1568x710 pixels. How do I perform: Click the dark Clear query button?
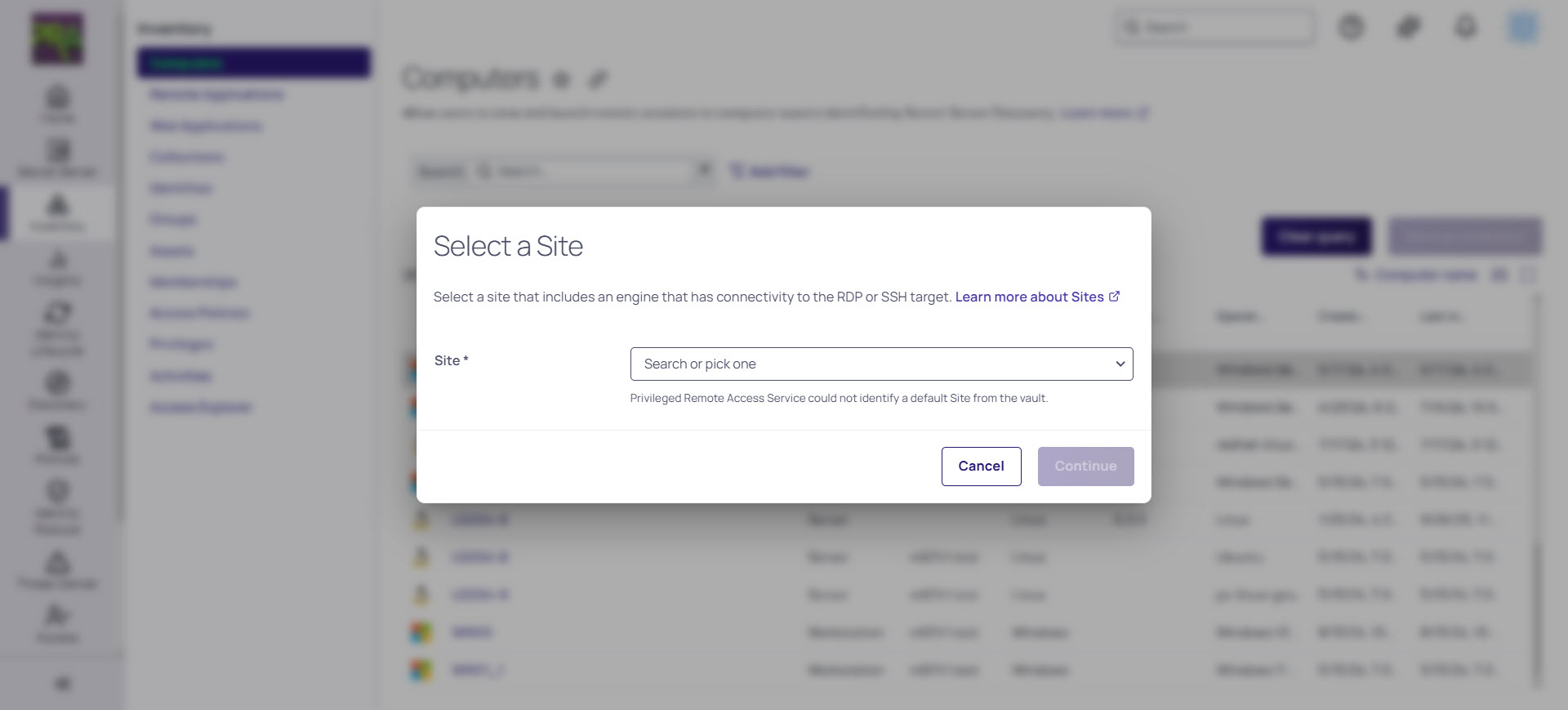point(1316,237)
